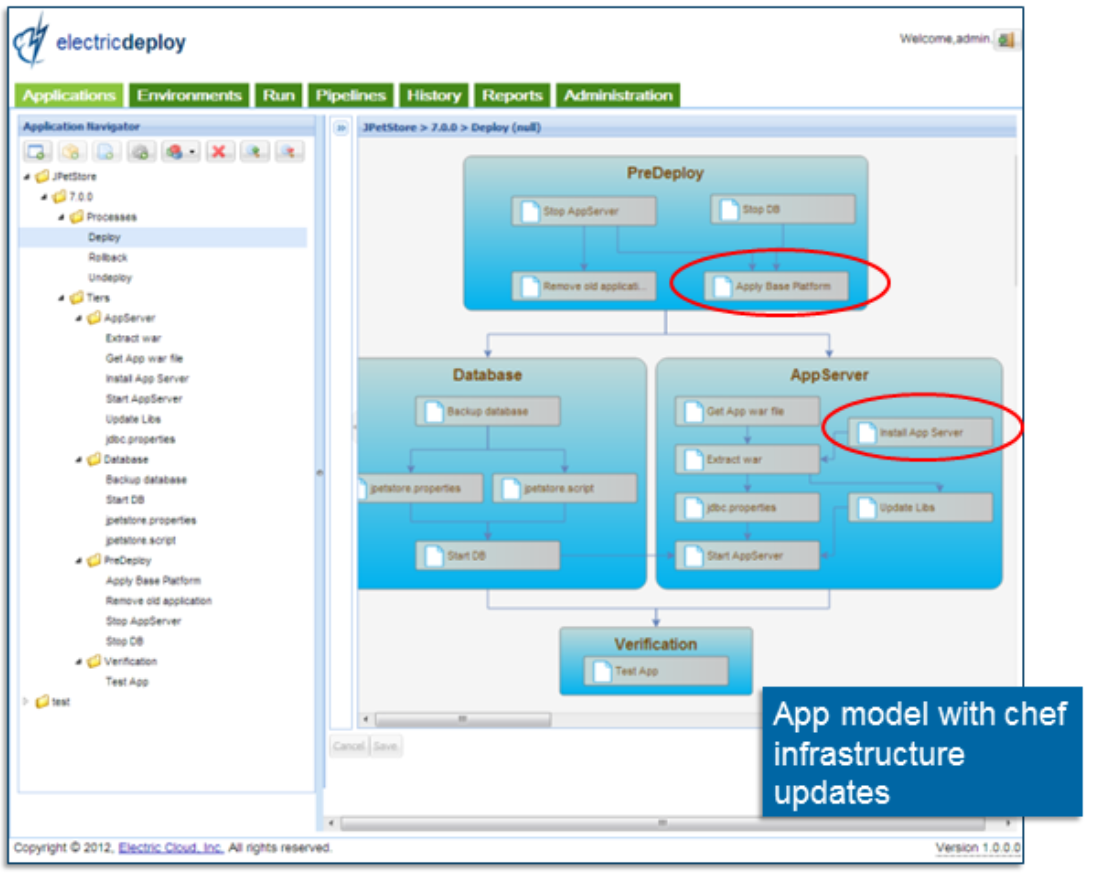Click the 7.0.0 folder icon

point(60,197)
